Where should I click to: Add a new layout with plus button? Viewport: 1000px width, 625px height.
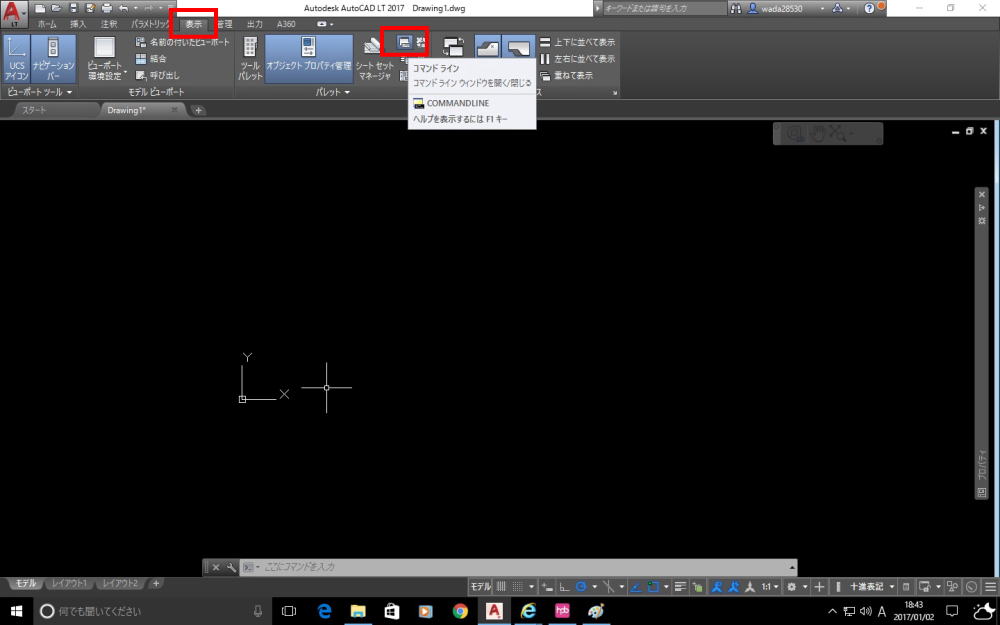(x=156, y=584)
